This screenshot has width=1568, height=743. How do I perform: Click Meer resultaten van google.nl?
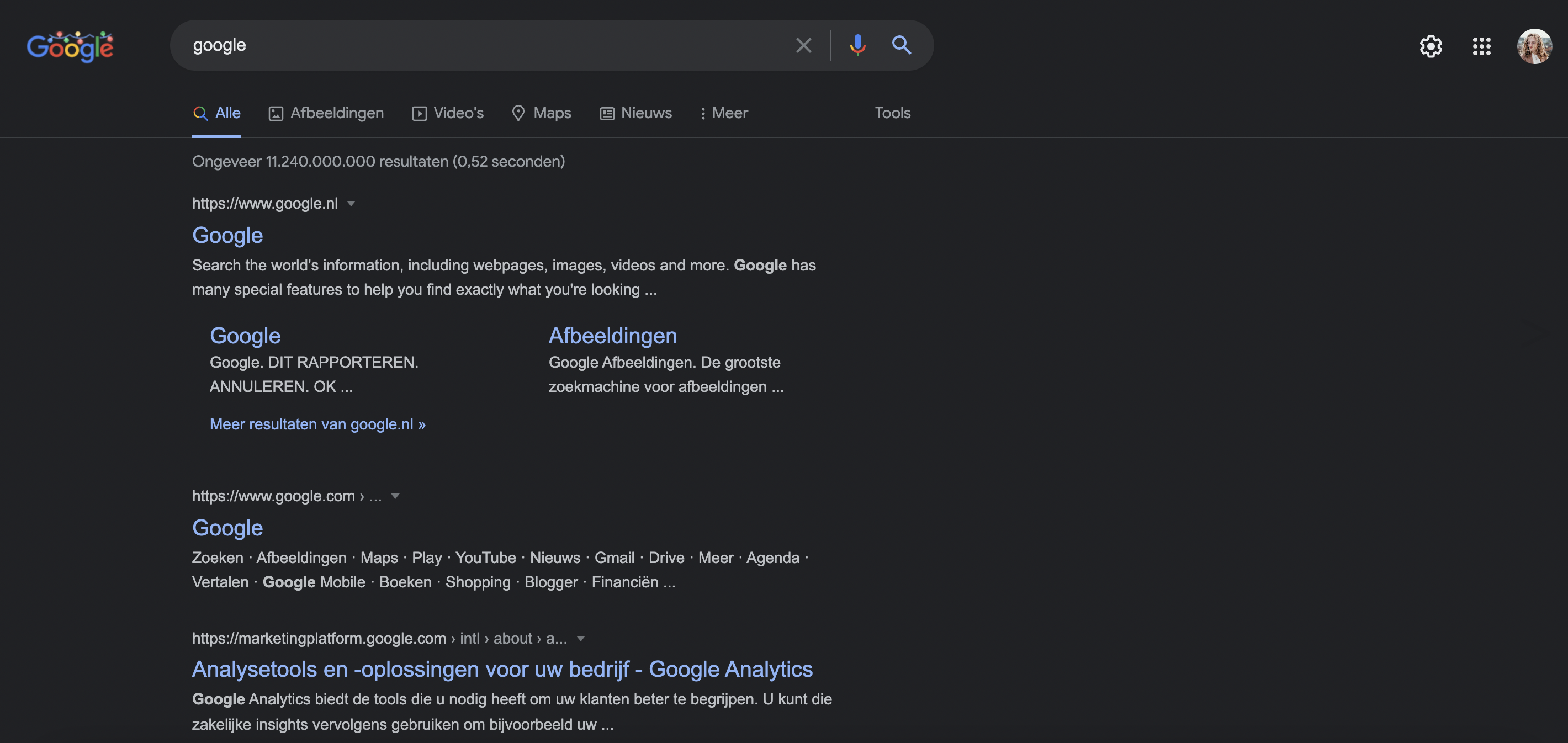317,424
